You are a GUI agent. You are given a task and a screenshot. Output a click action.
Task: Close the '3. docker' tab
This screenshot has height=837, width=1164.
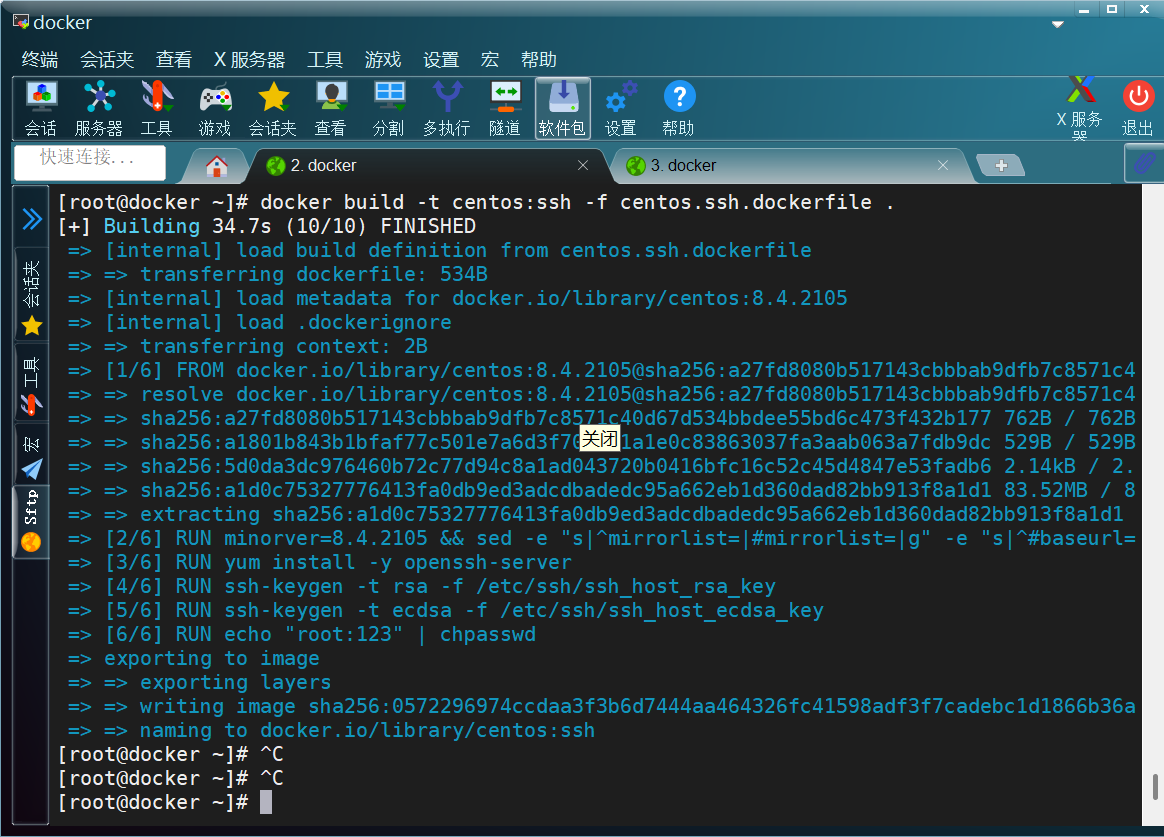click(x=943, y=165)
